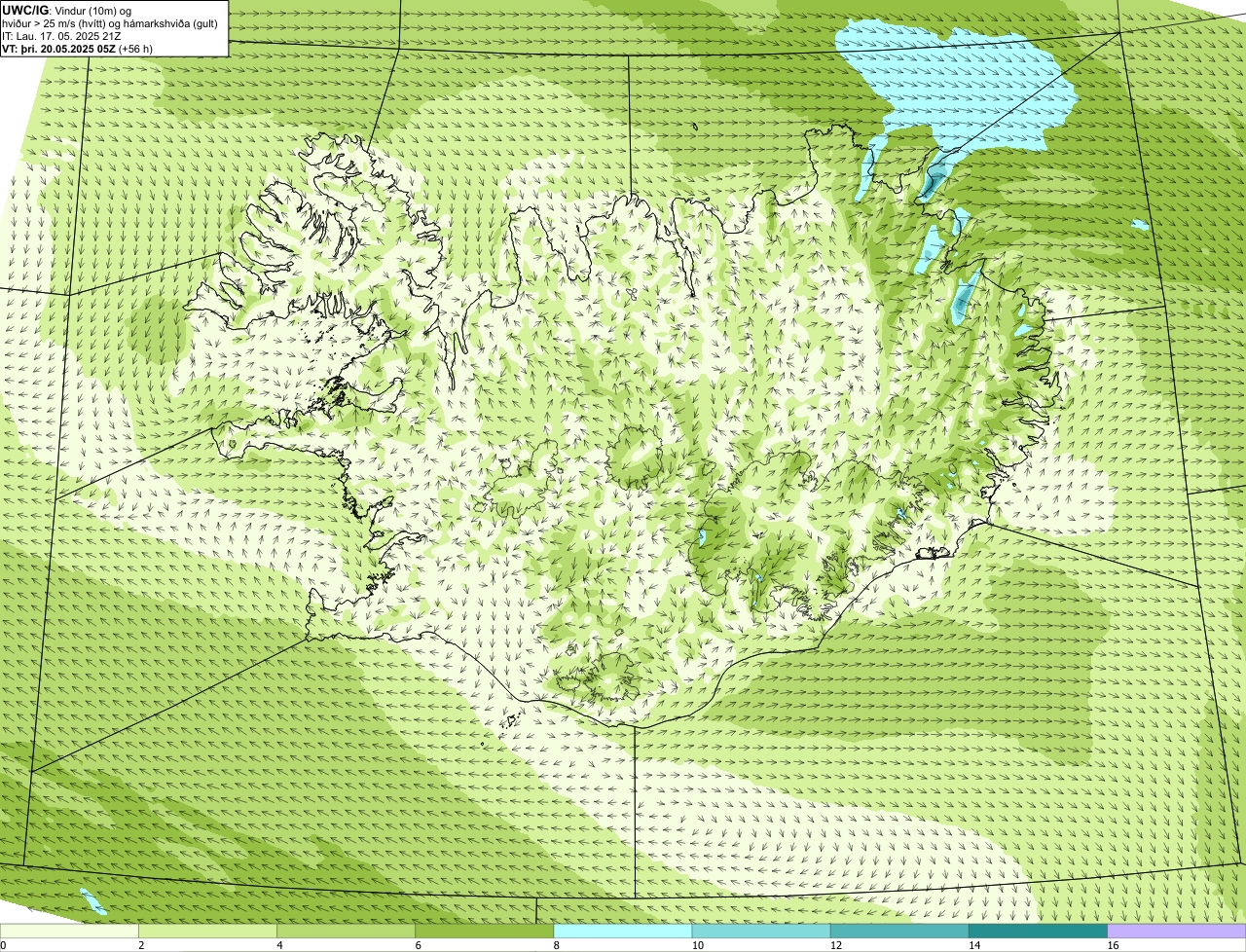The image size is (1246, 952).
Task: Click the lavender above-16 legend swatch
Action: tap(1177, 931)
